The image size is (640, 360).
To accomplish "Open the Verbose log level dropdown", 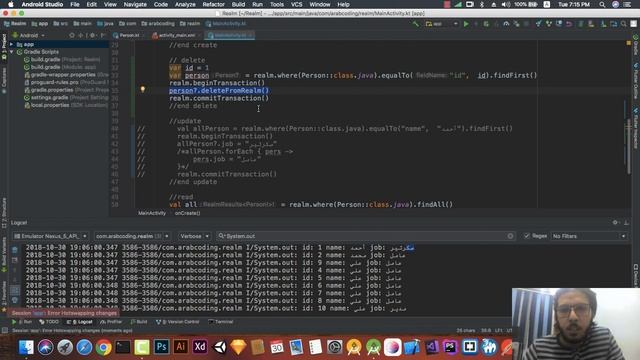I will click(x=194, y=236).
